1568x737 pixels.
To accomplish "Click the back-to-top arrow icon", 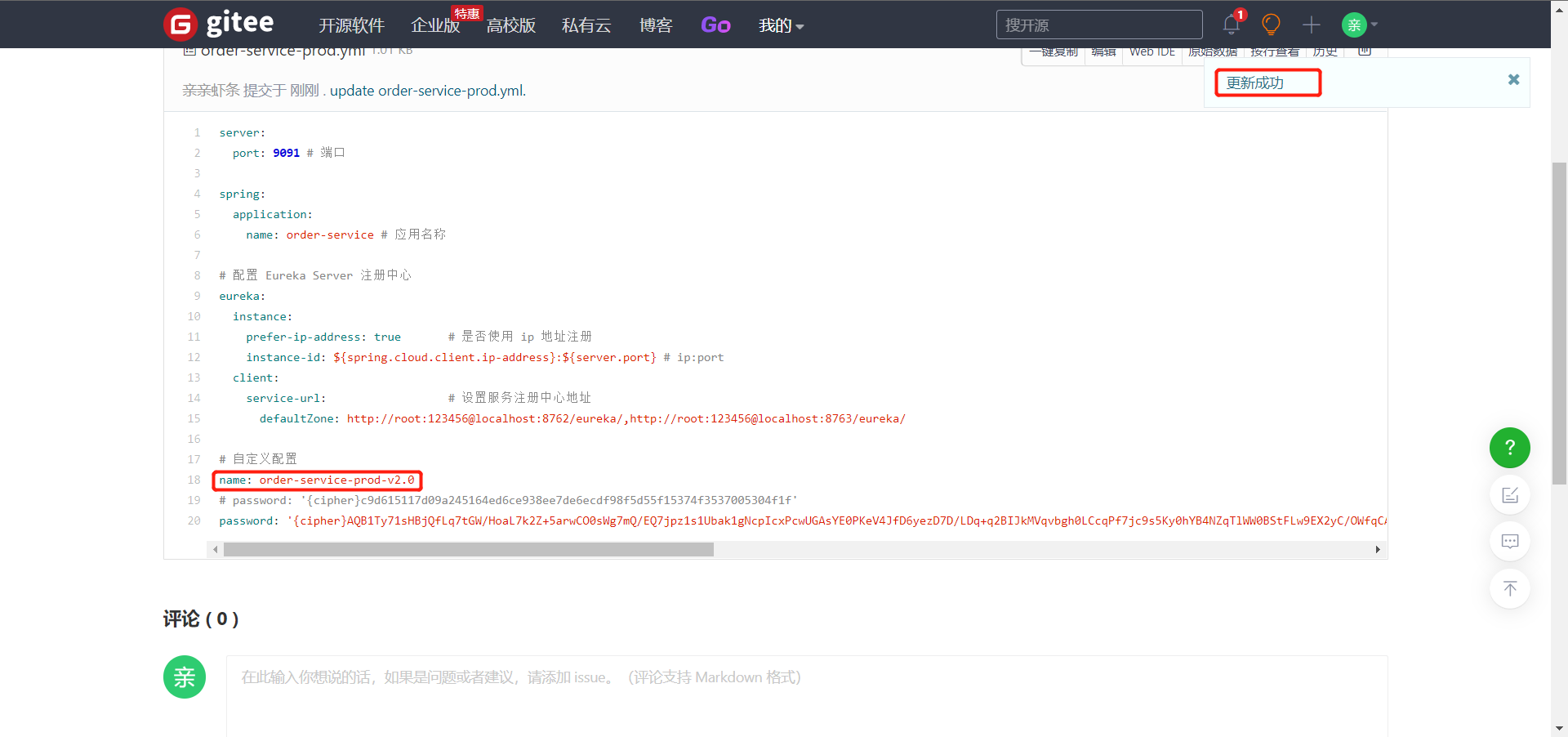I will click(x=1509, y=588).
